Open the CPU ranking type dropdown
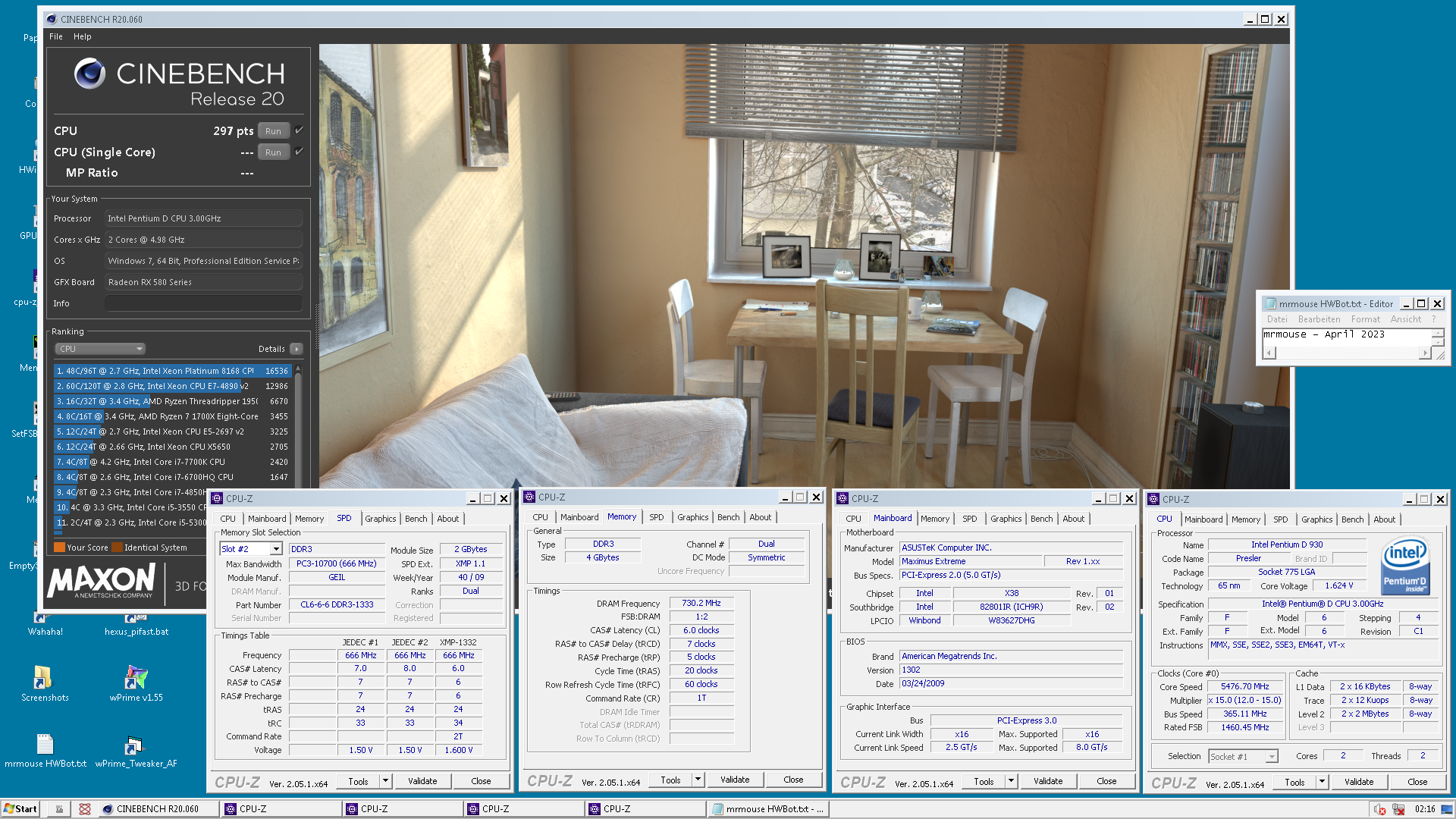Screen dimensions: 1456x819 pos(100,349)
